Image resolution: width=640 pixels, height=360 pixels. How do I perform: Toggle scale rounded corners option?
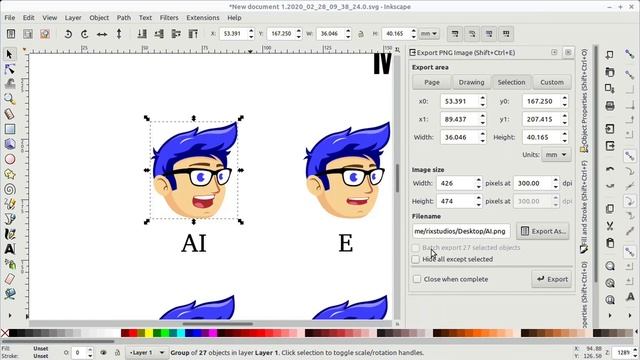pyautogui.click(x=472, y=34)
